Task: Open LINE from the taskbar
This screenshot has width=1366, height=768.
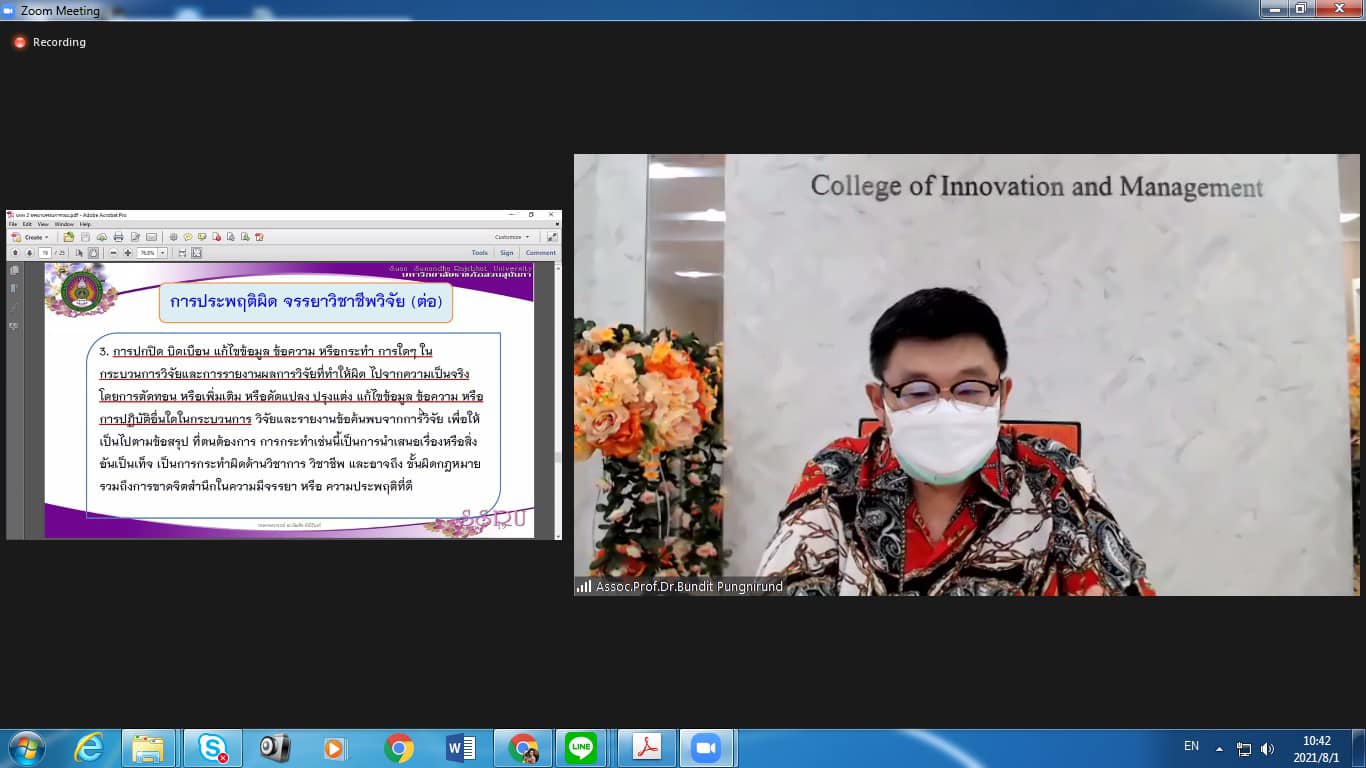Action: click(x=580, y=748)
